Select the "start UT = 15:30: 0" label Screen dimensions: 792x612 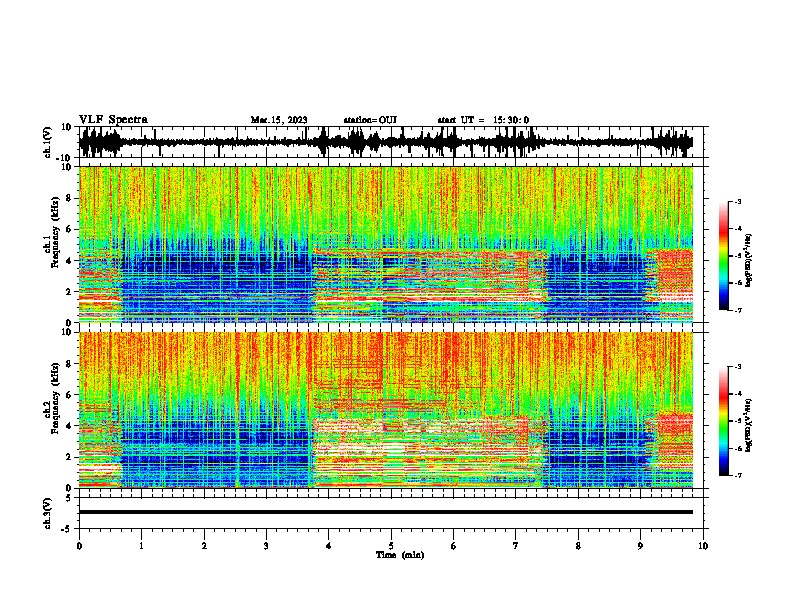point(483,120)
